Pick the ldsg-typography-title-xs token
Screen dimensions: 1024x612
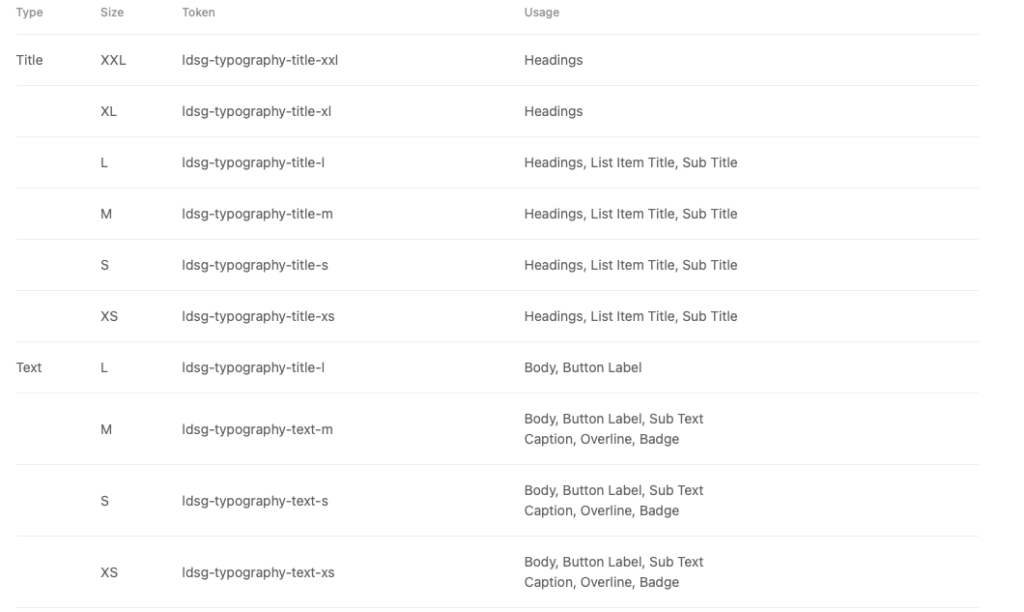(259, 317)
